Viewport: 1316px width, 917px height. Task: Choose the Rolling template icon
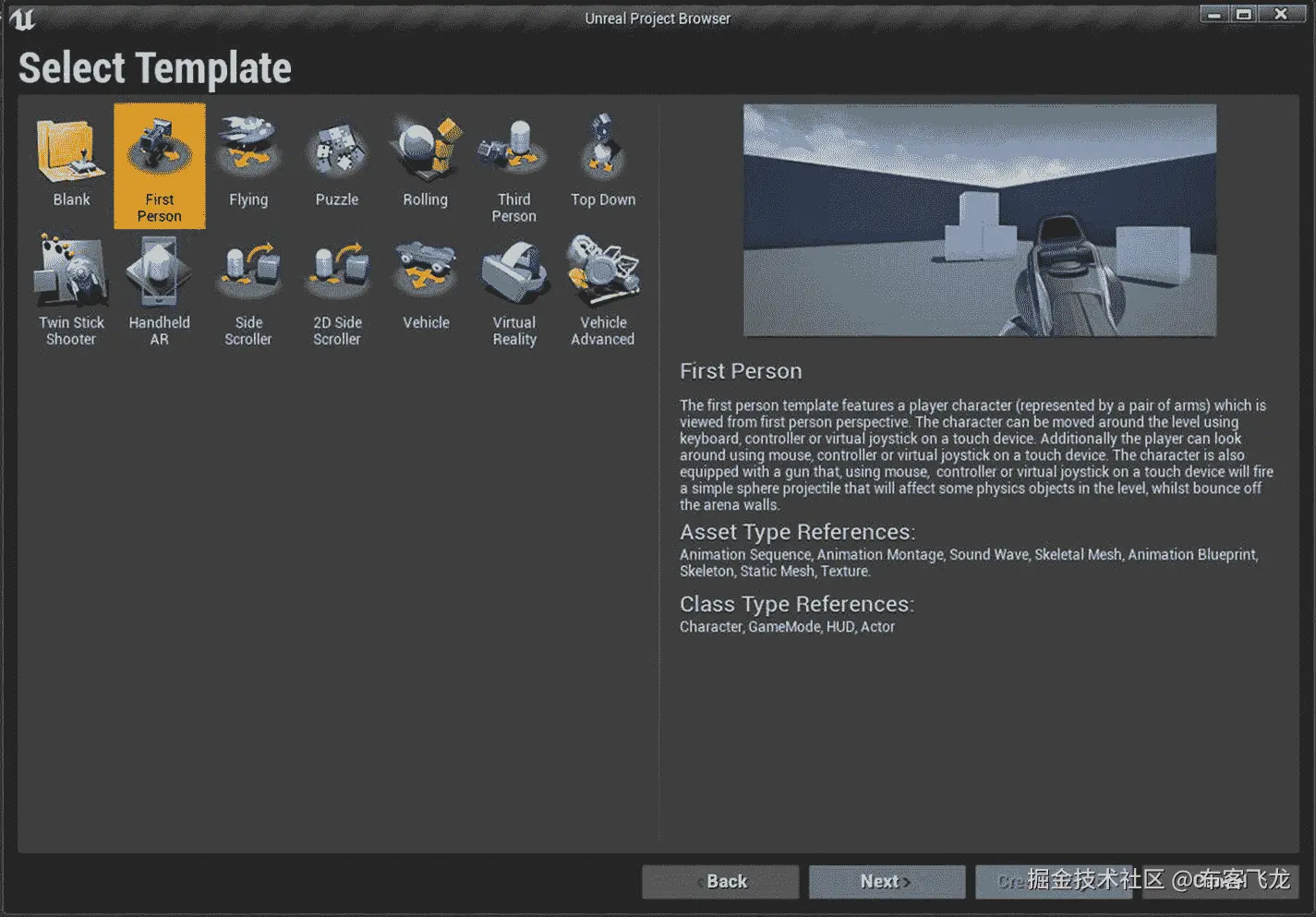(x=426, y=150)
